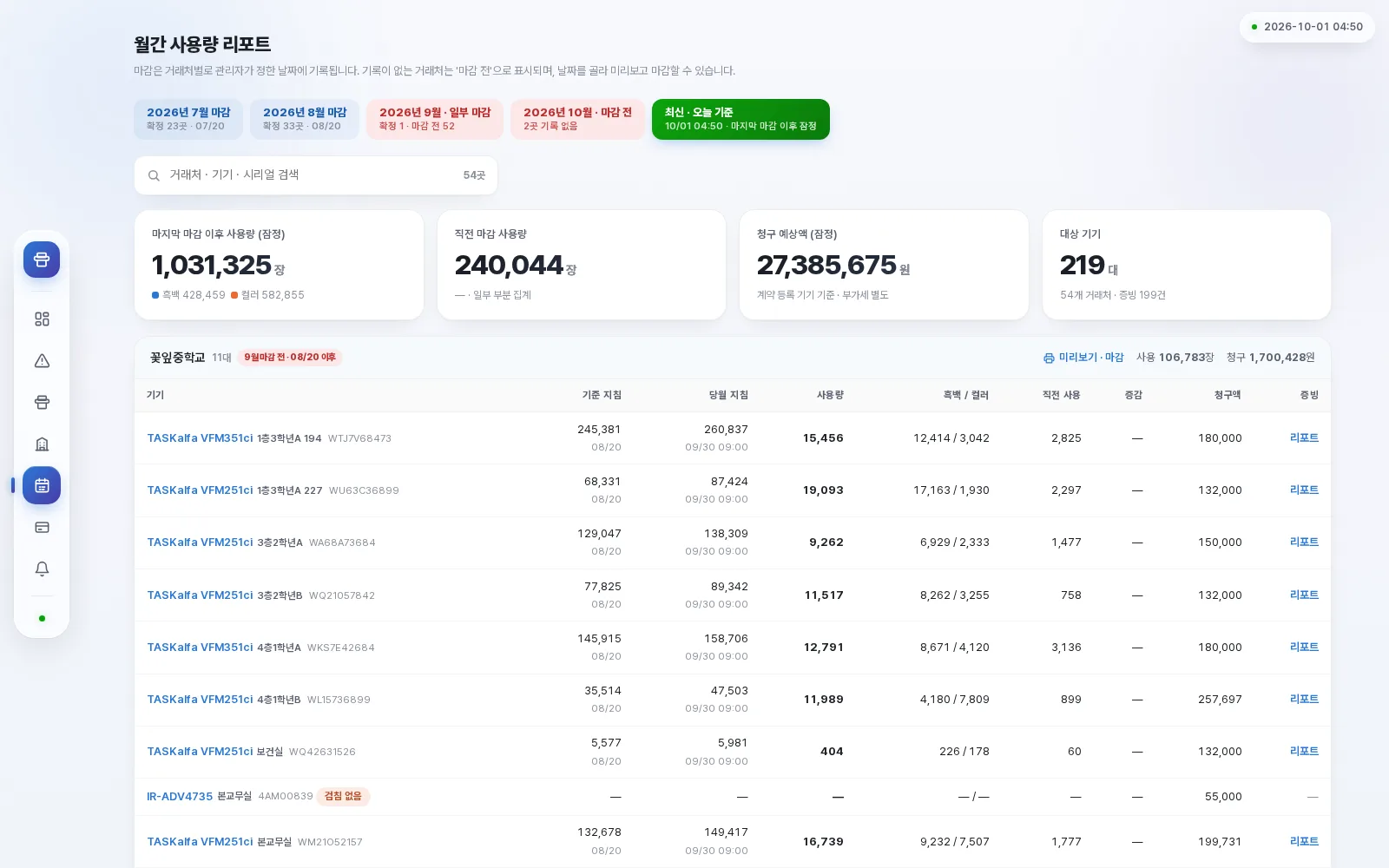The image size is (1389, 868).
Task: Click the printer icon beside 미리보기 · 마감
Action: [x=1049, y=358]
